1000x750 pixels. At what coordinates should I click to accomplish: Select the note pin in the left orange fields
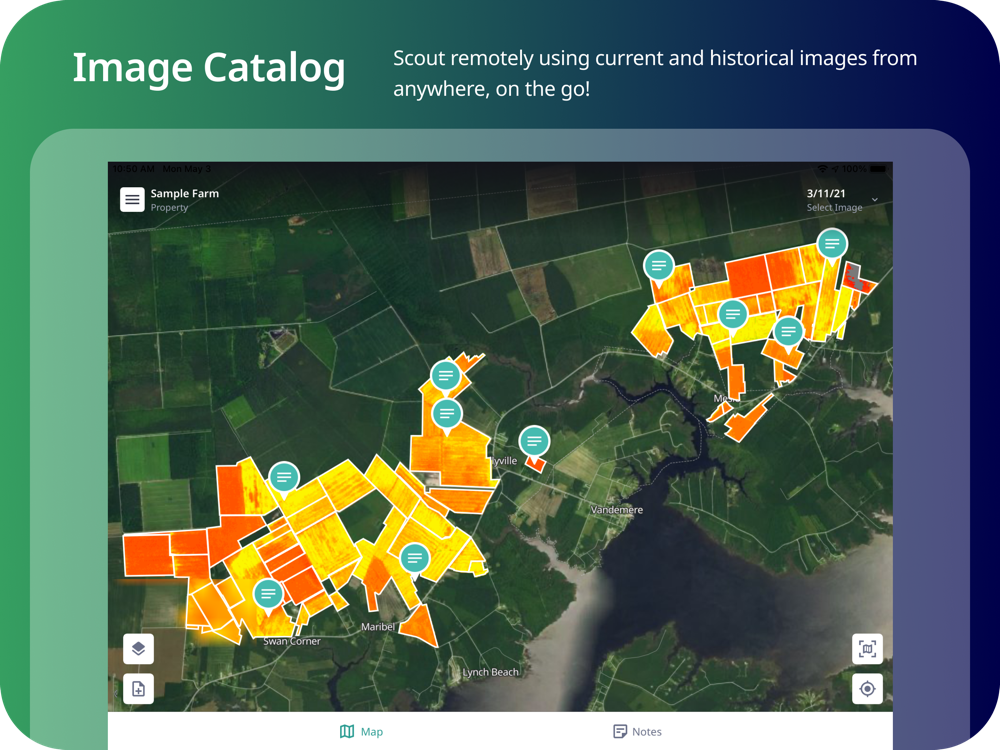(x=284, y=478)
